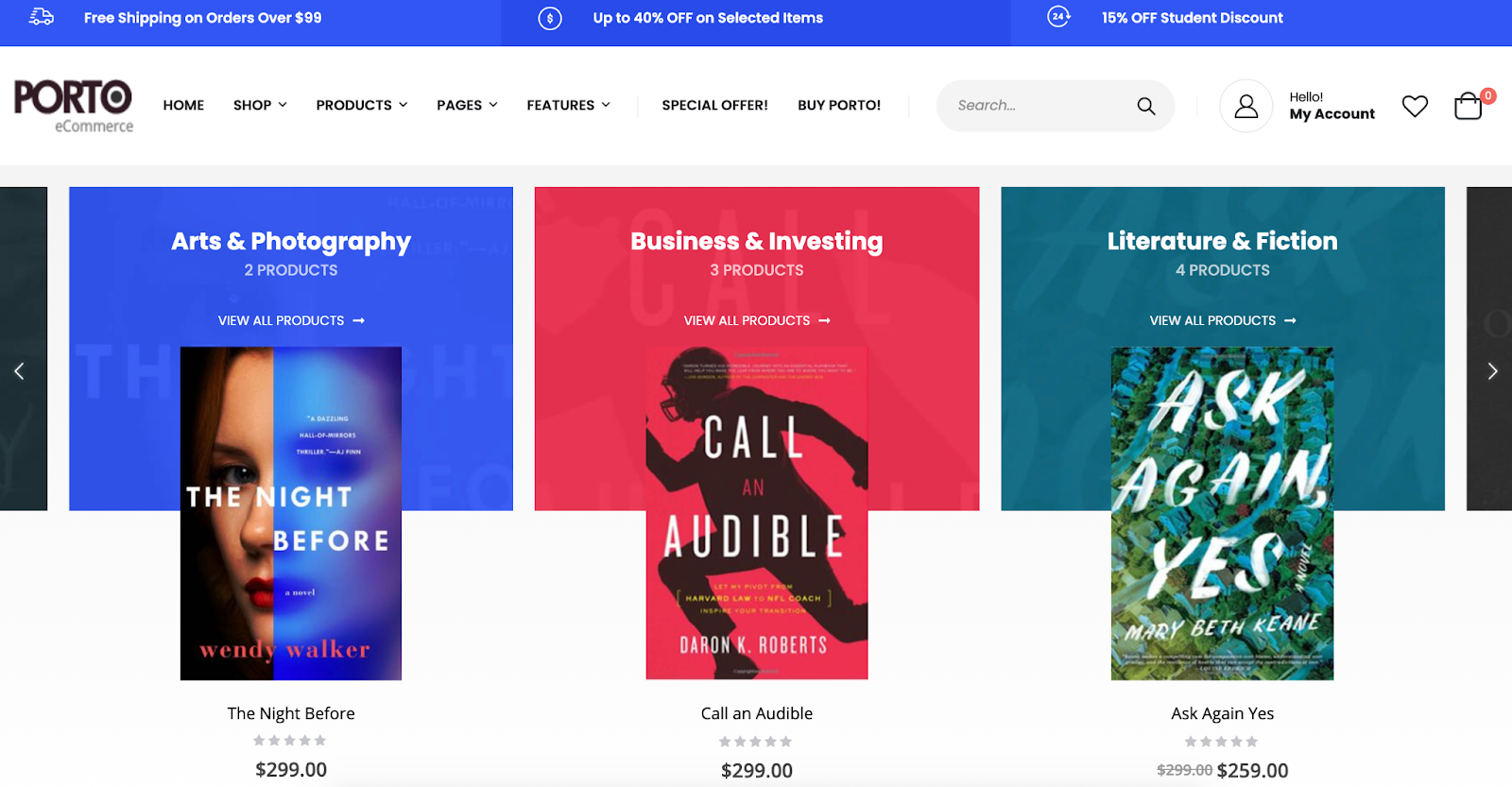Screen dimensions: 1512x787
Task: Click the free shipping truck icon
Action: [x=42, y=17]
